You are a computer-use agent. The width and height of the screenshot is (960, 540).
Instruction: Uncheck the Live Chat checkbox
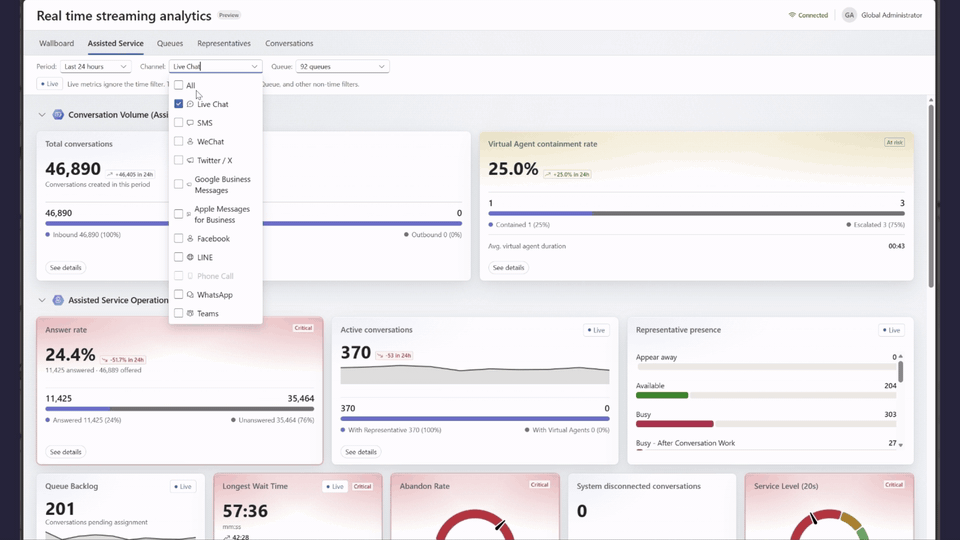(179, 104)
